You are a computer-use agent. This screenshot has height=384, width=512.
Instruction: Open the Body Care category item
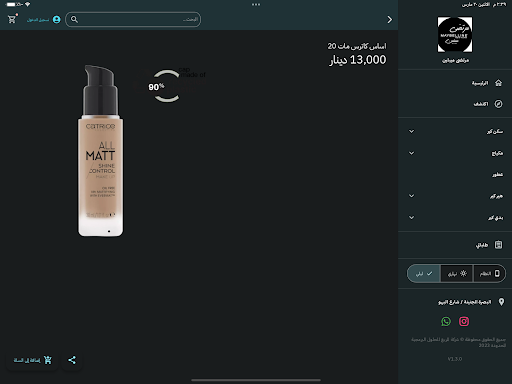[455, 217]
